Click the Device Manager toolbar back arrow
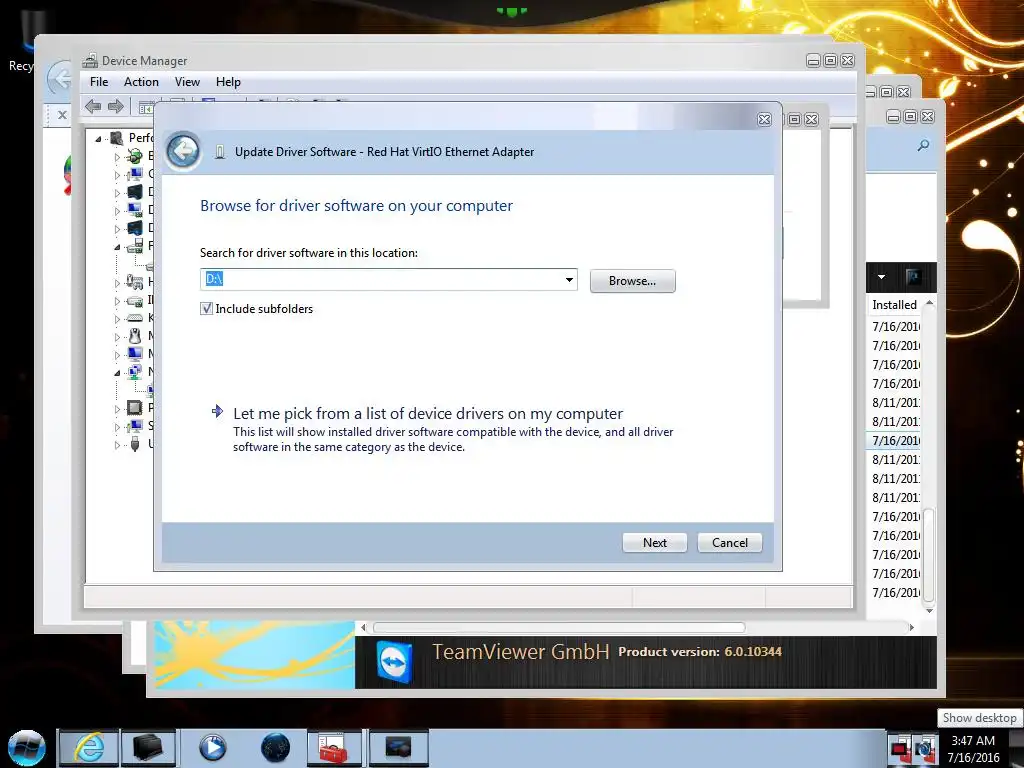Screen dimensions: 1024x768 (x=93, y=106)
